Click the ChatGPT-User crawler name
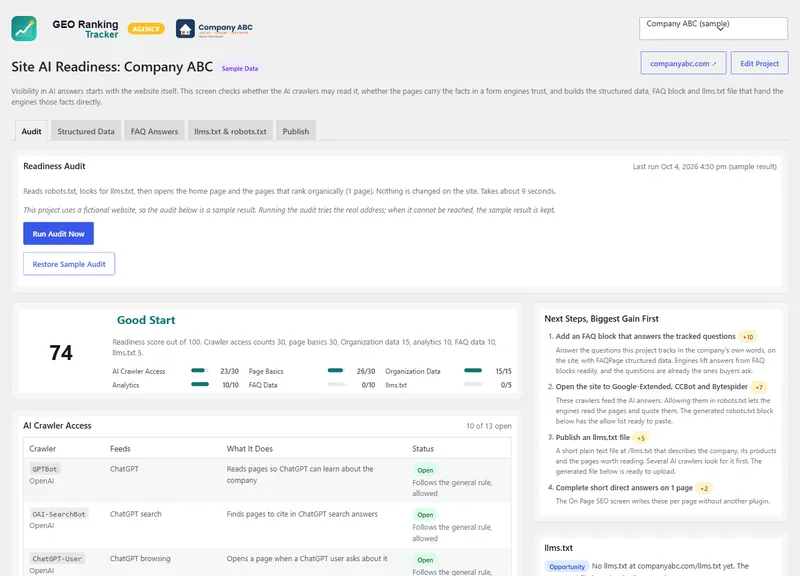This screenshot has width=800, height=576. (x=57, y=559)
